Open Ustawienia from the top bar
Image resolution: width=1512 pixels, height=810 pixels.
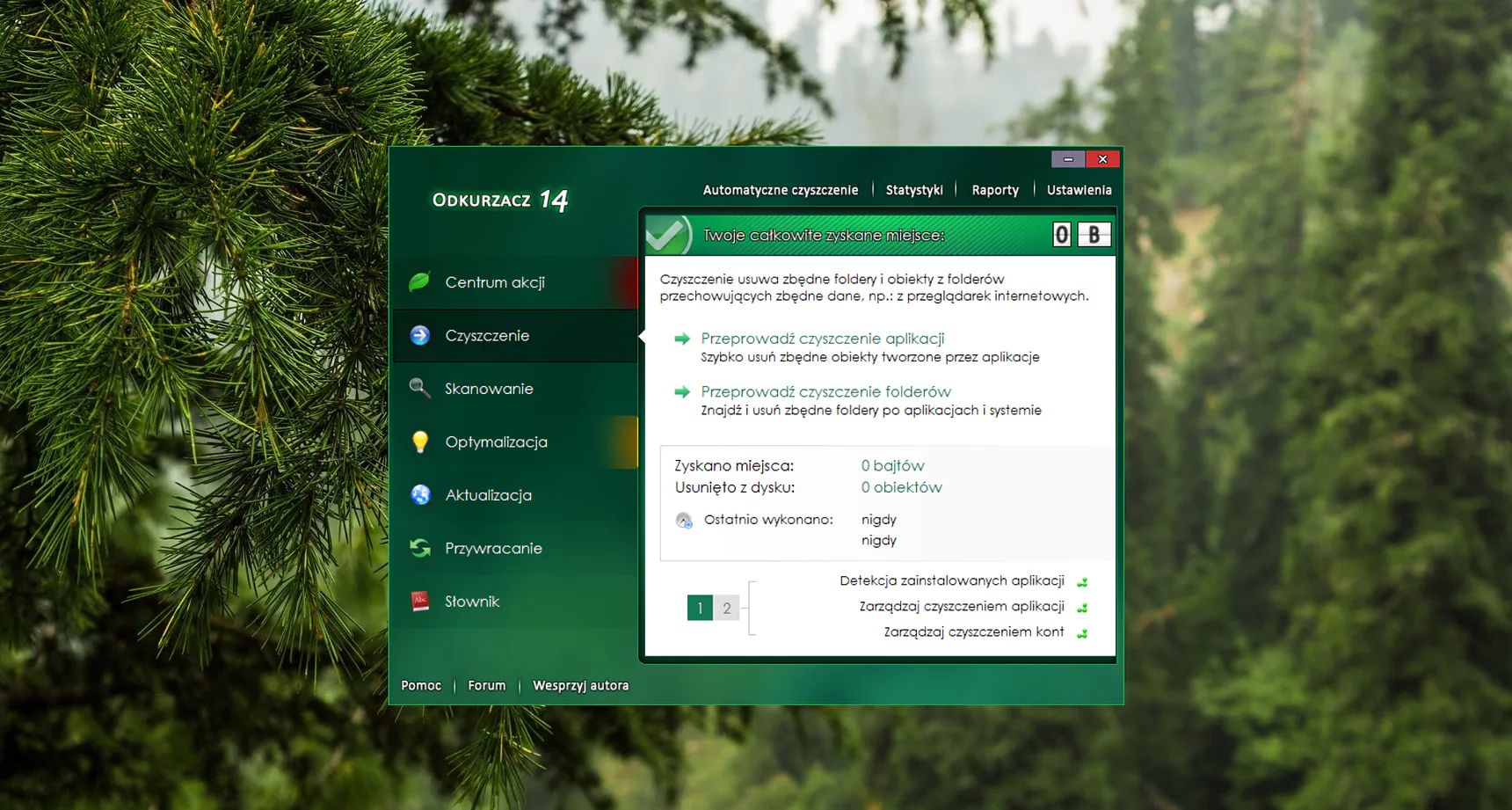(x=1079, y=190)
